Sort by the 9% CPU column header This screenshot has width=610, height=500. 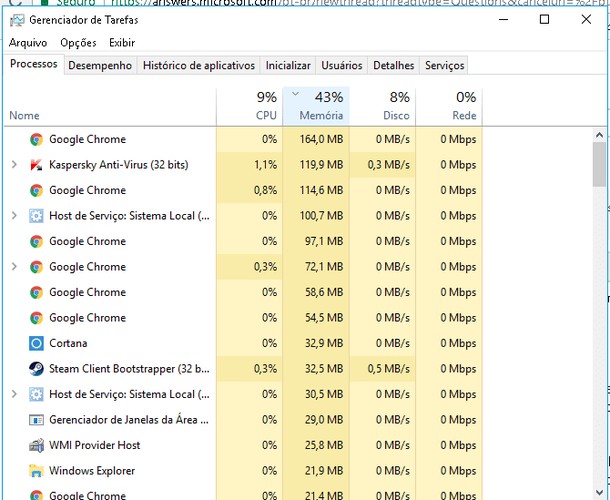pyautogui.click(x=250, y=106)
